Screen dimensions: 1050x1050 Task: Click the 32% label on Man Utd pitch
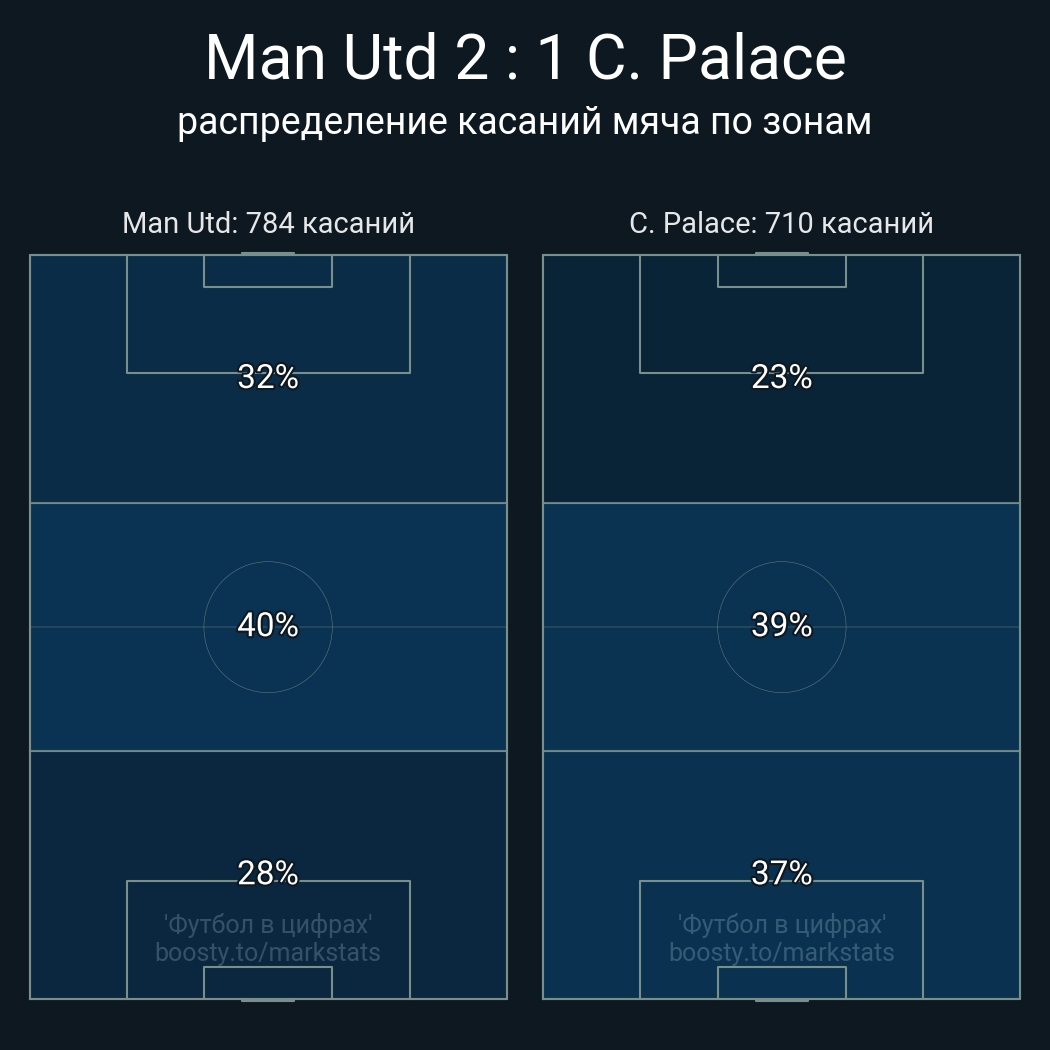click(x=268, y=377)
